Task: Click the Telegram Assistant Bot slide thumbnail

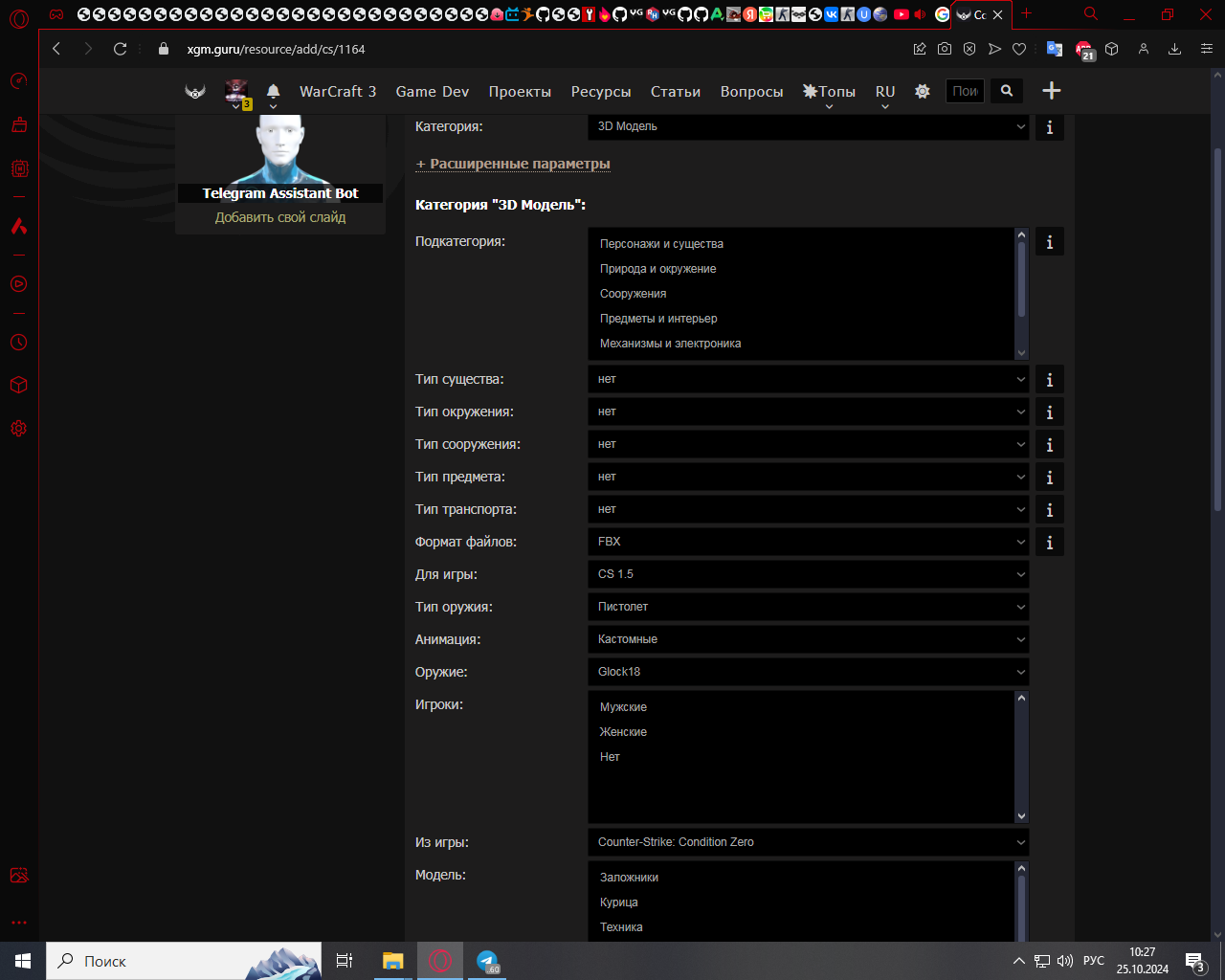Action: (x=280, y=159)
